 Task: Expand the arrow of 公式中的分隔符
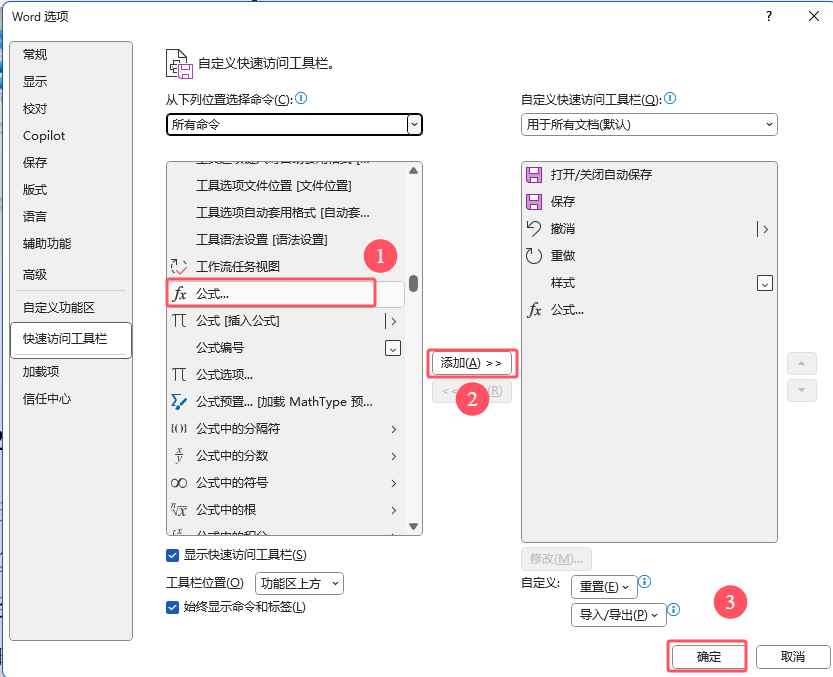click(x=394, y=429)
